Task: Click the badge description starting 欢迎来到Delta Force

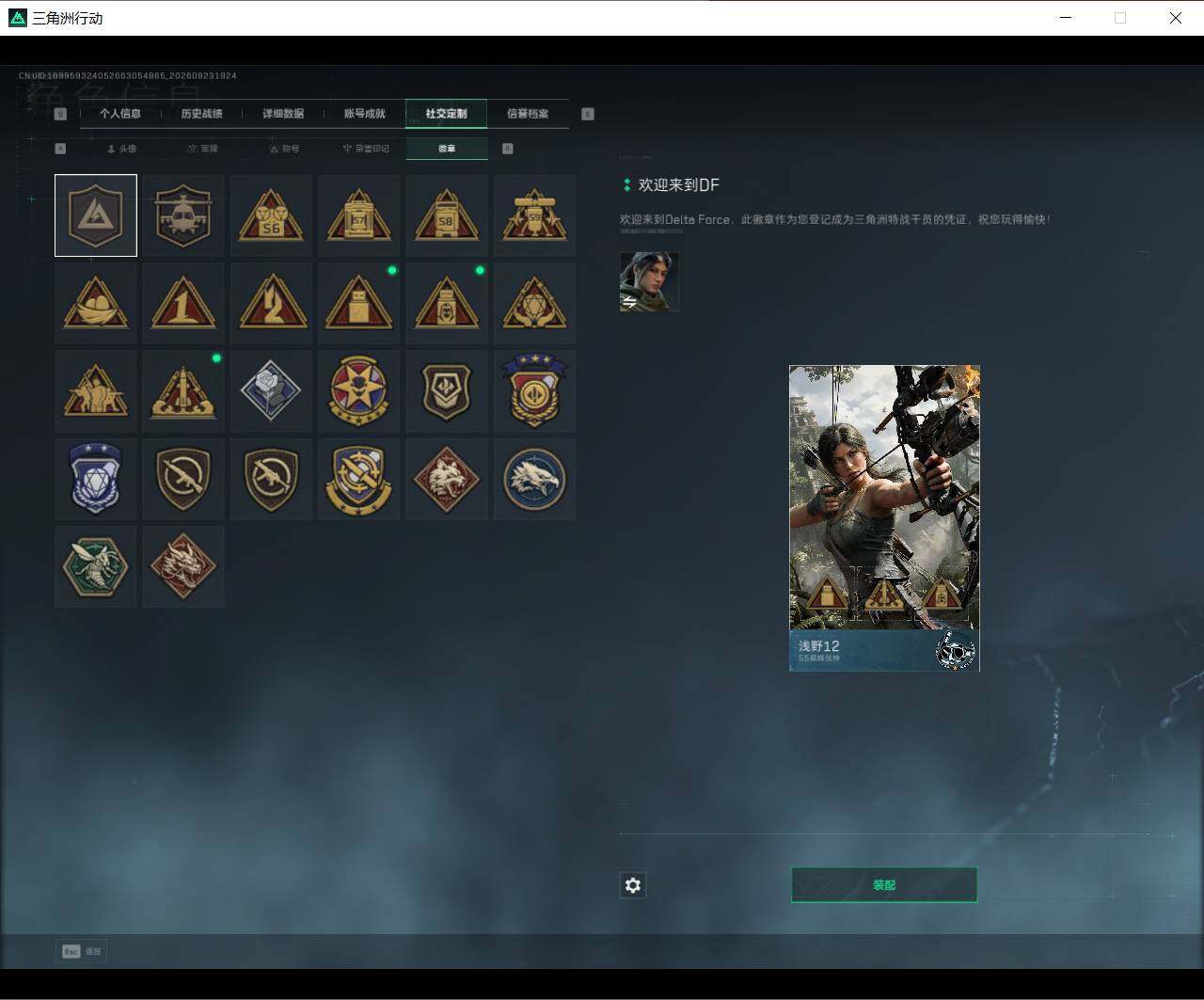Action: [835, 219]
